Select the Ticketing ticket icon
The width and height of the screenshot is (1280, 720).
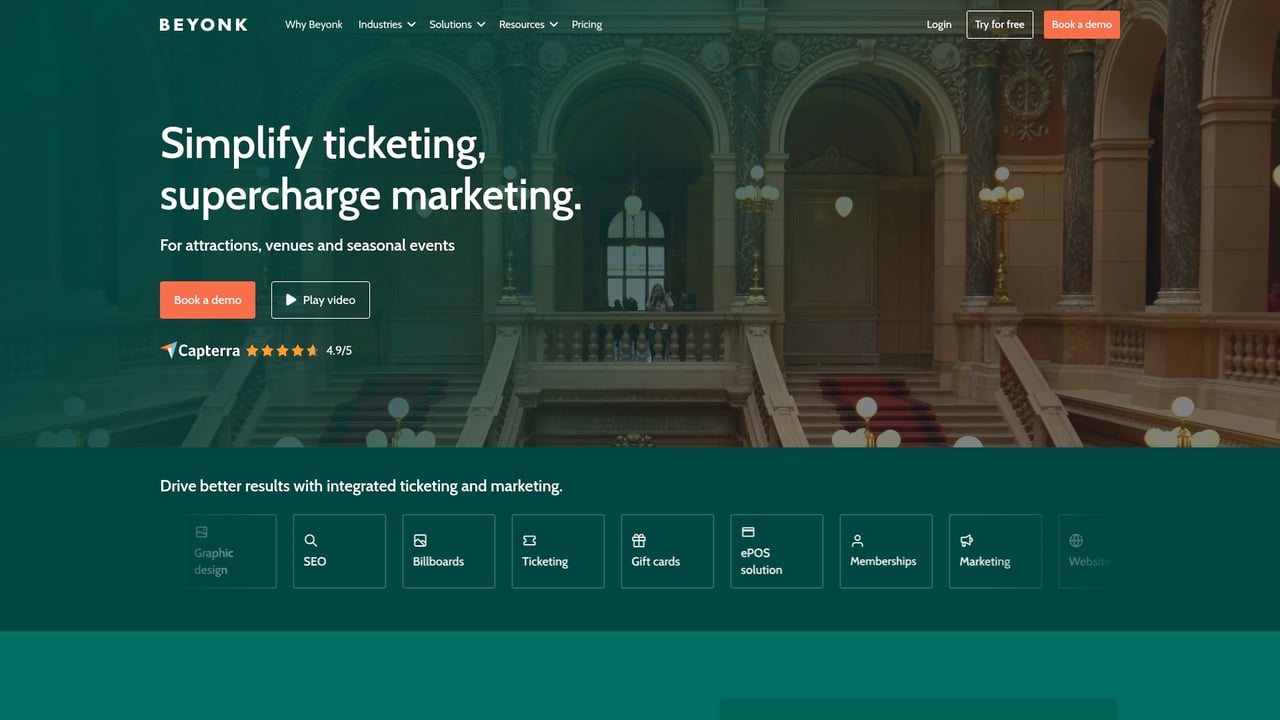click(529, 540)
